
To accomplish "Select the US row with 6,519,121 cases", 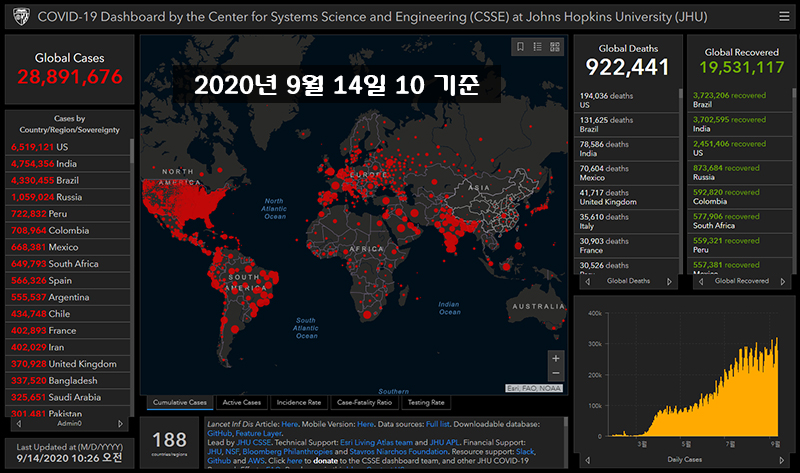I will pyautogui.click(x=67, y=147).
